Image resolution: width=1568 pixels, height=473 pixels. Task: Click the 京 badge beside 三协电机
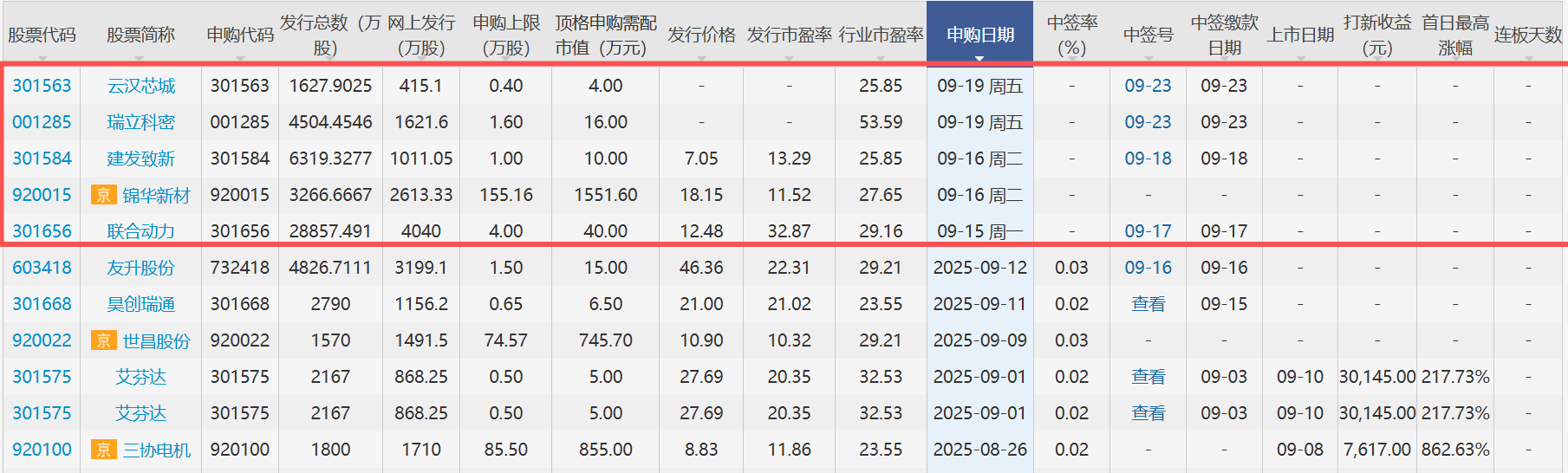(103, 450)
